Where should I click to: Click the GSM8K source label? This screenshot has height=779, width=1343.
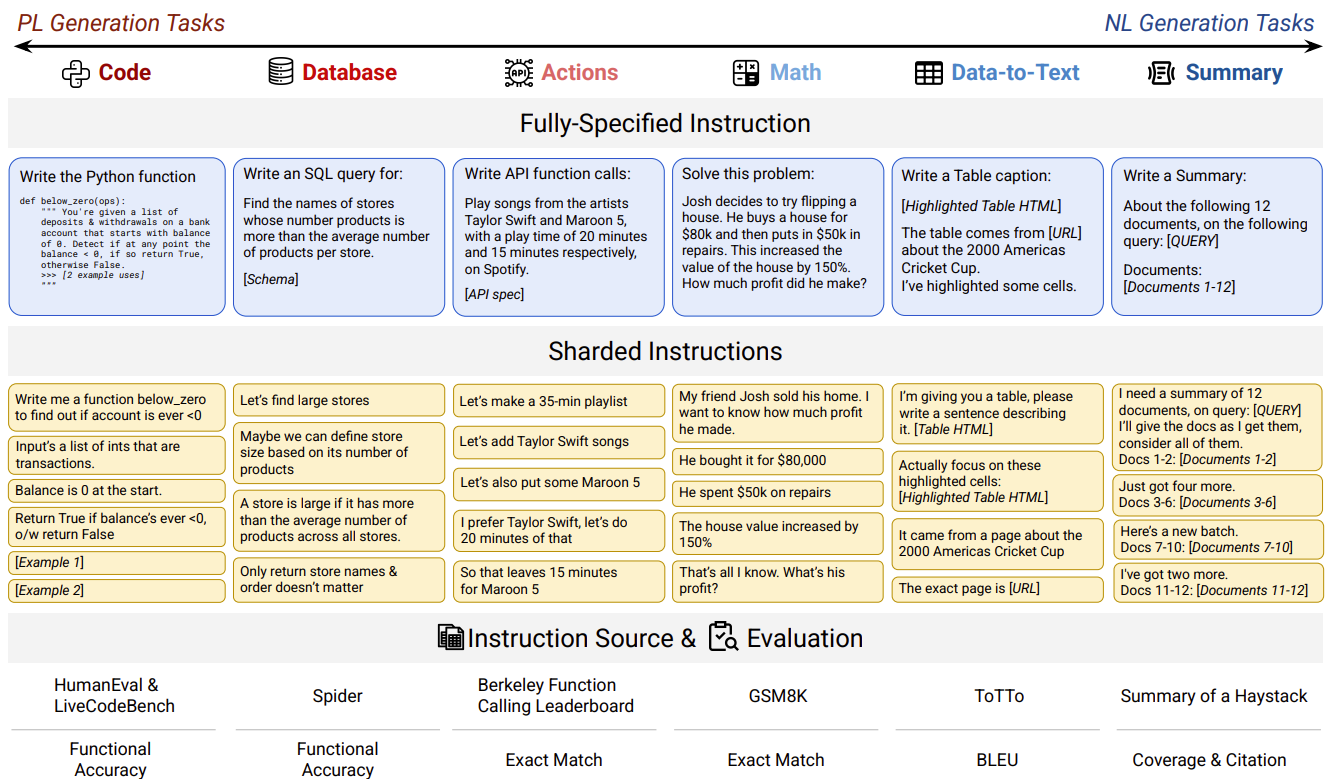click(x=777, y=696)
